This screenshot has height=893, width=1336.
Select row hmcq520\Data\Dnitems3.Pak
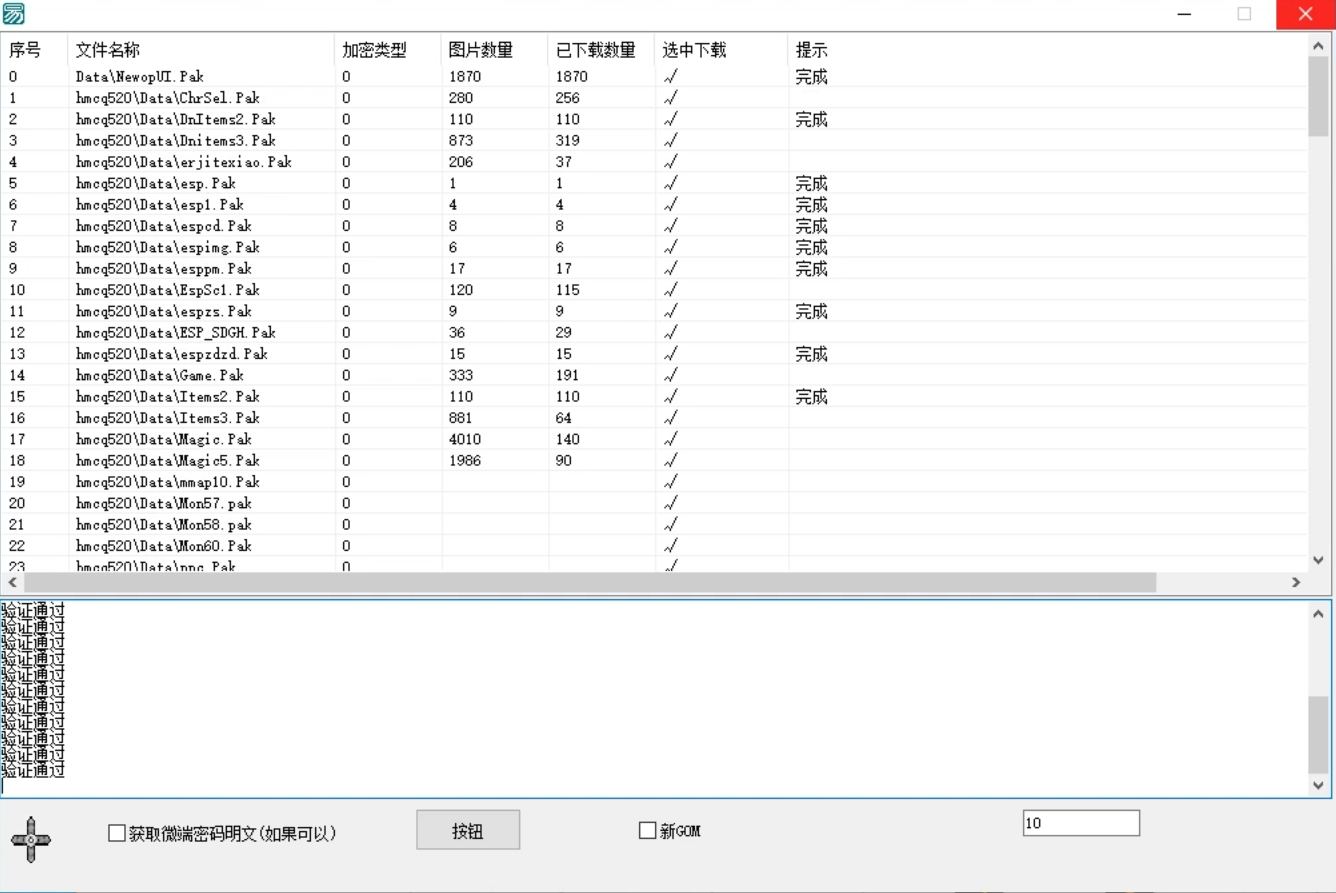click(x=654, y=140)
